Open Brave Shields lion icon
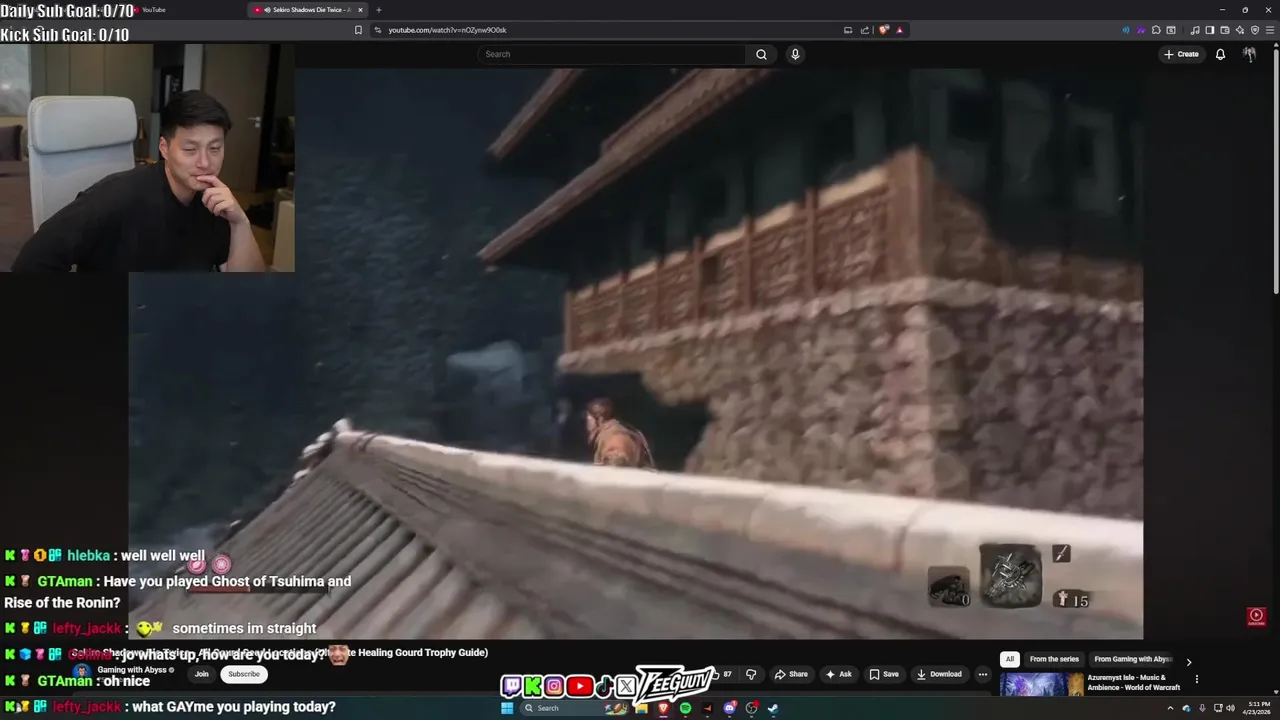Viewport: 1280px width, 720px height. (x=883, y=30)
